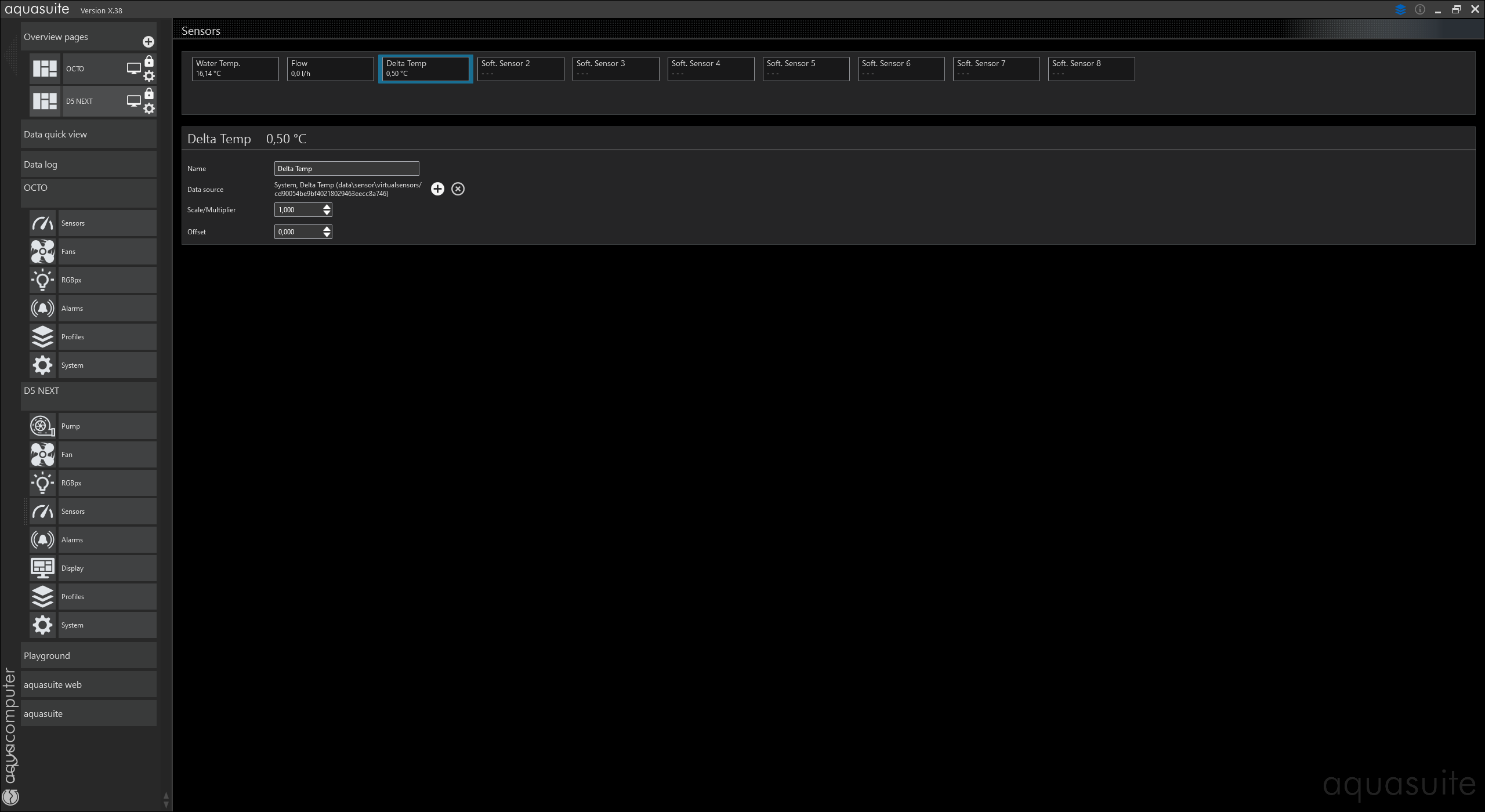Click the sensor Name input field
The height and width of the screenshot is (812, 1485).
(x=346, y=169)
